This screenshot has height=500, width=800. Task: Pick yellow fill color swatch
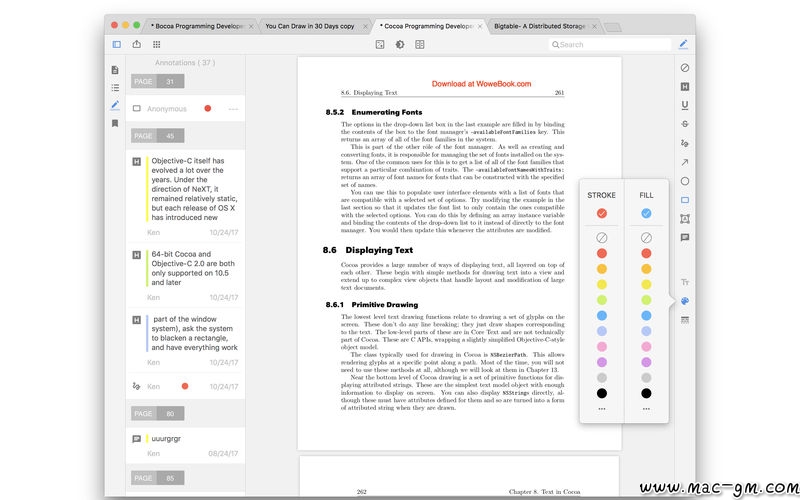pyautogui.click(x=646, y=285)
